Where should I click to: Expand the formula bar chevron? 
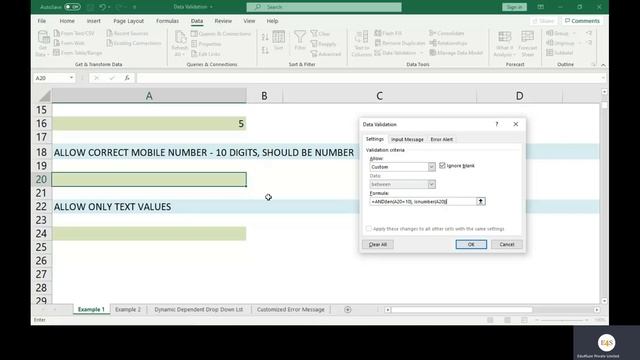(x=603, y=78)
